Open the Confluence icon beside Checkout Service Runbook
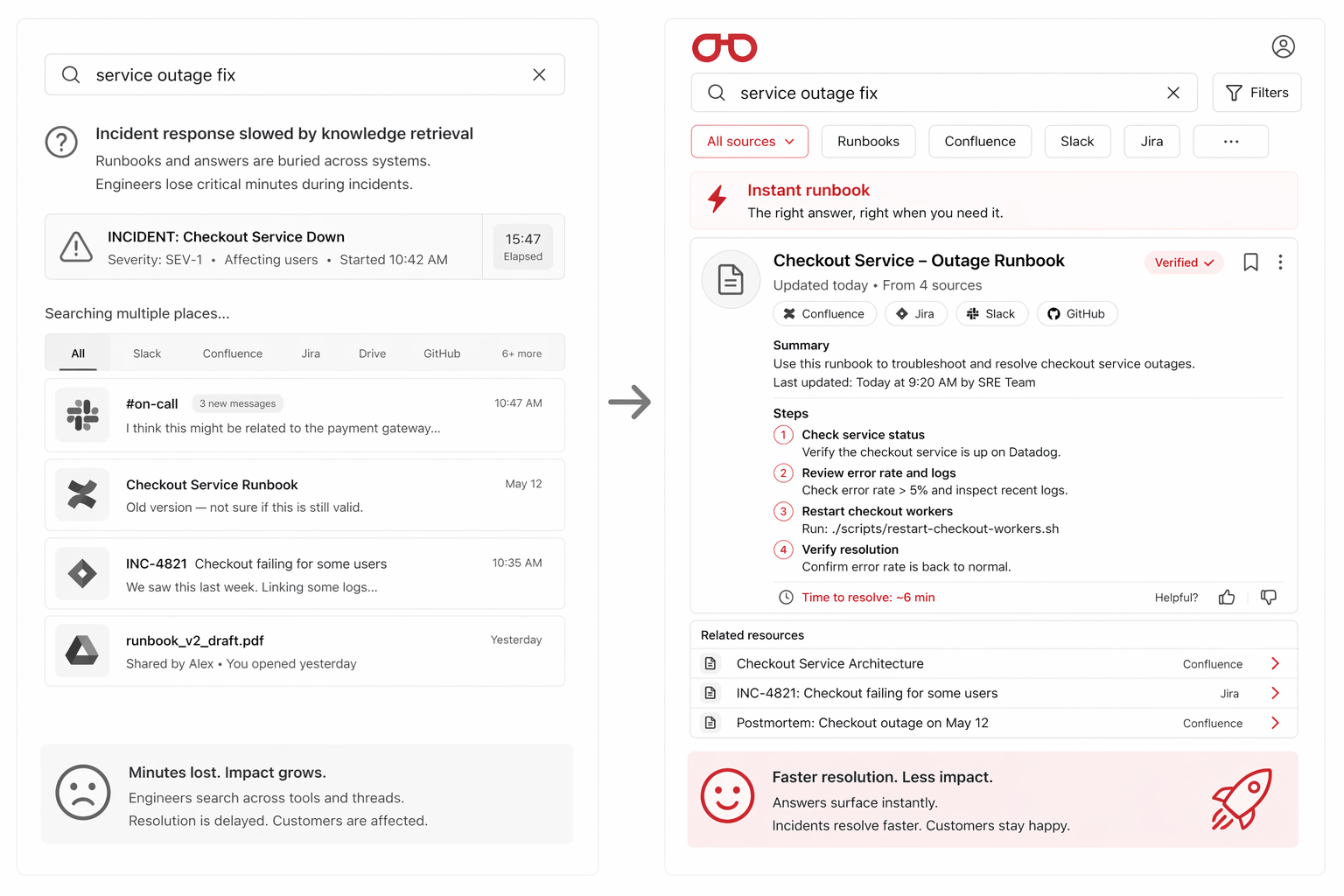 coord(82,495)
